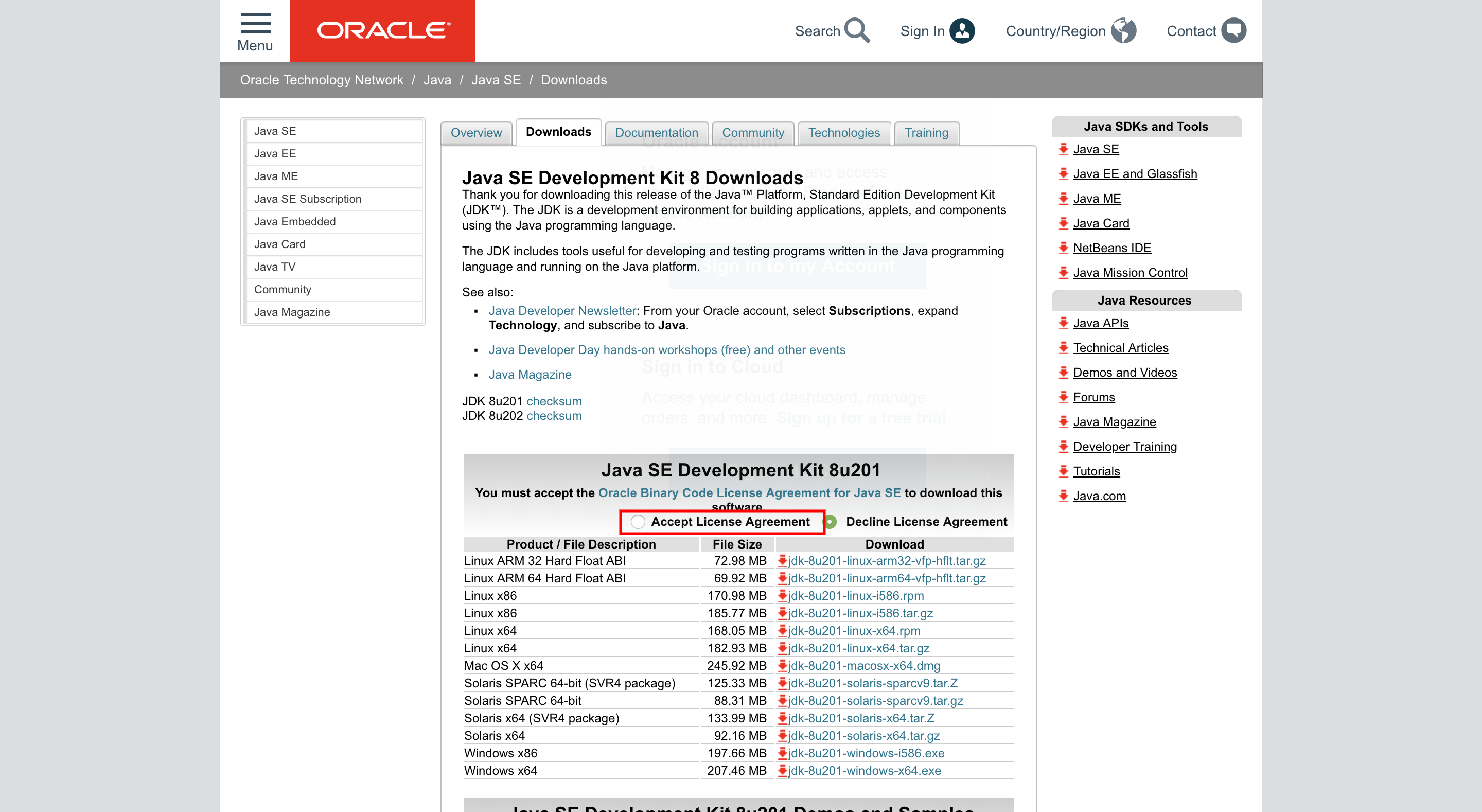
Task: Click download arrow next to Java.com
Action: [1063, 496]
